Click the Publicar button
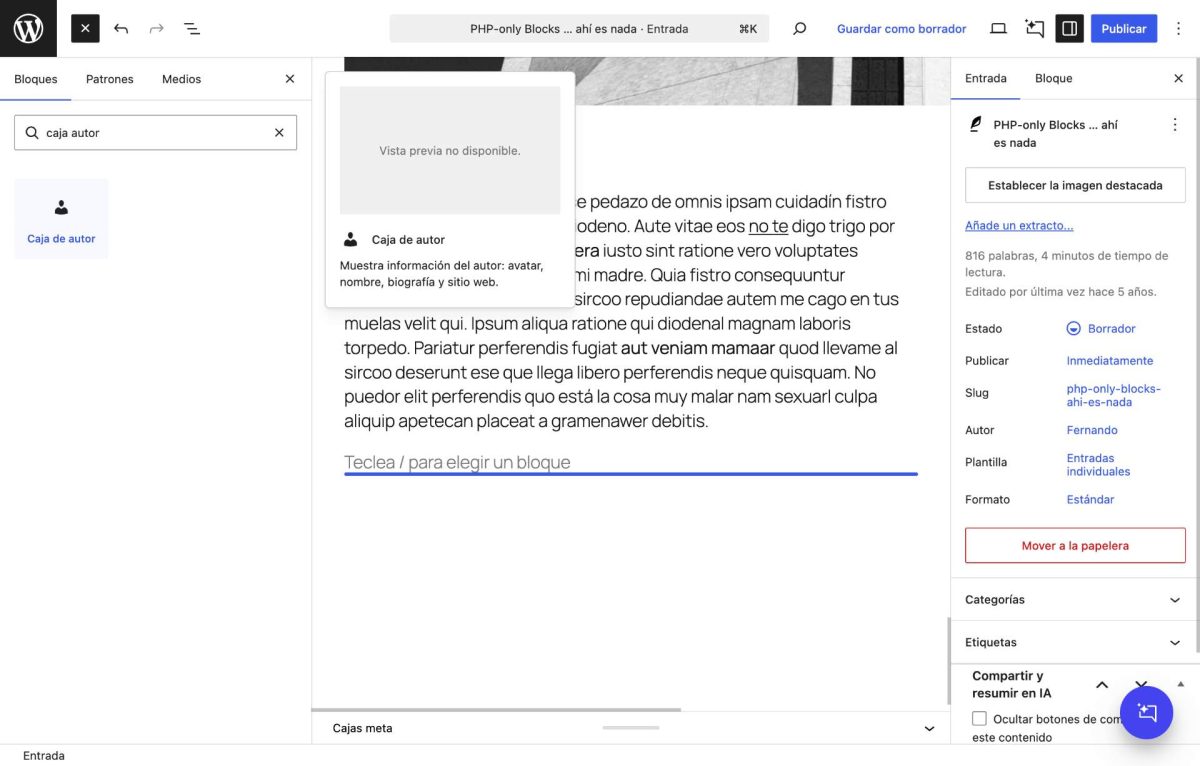The width and height of the screenshot is (1200, 766). point(1123,29)
